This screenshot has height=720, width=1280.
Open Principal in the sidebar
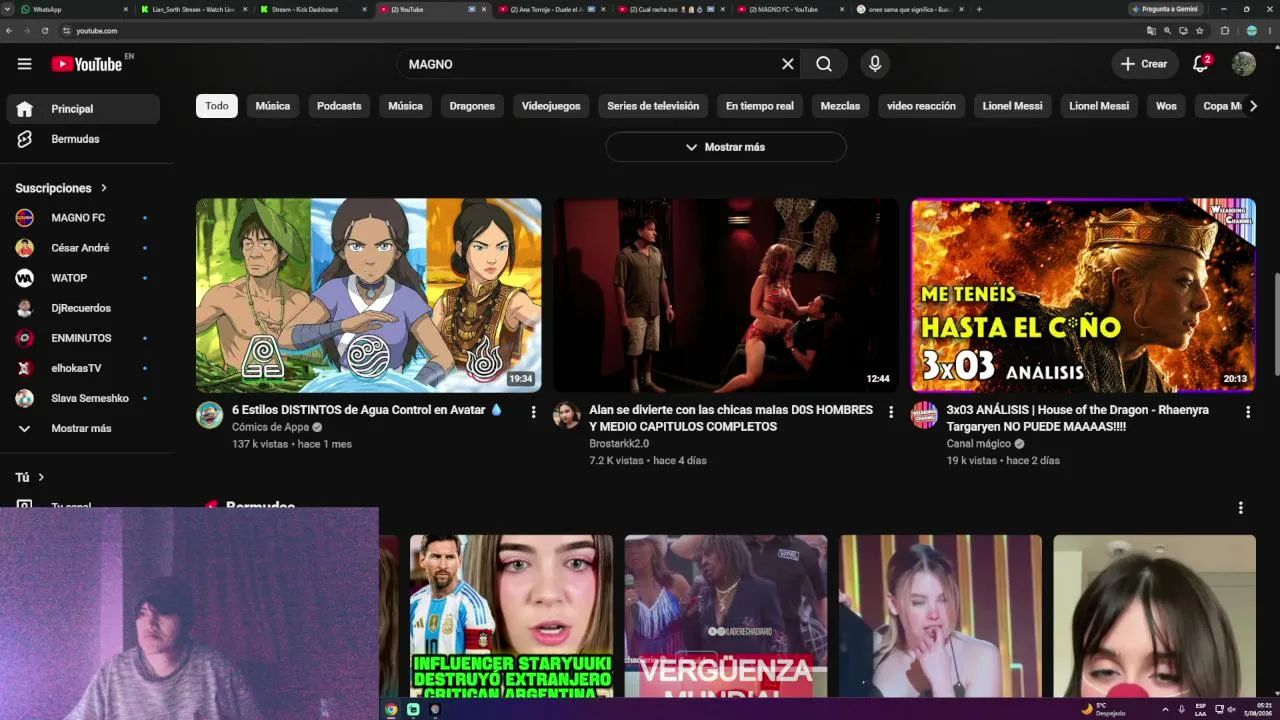[x=83, y=109]
